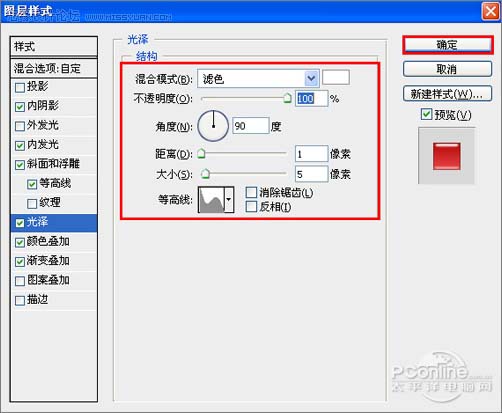The image size is (502, 413).
Task: Toggle the 预览 checkbox
Action: pyautogui.click(x=426, y=114)
